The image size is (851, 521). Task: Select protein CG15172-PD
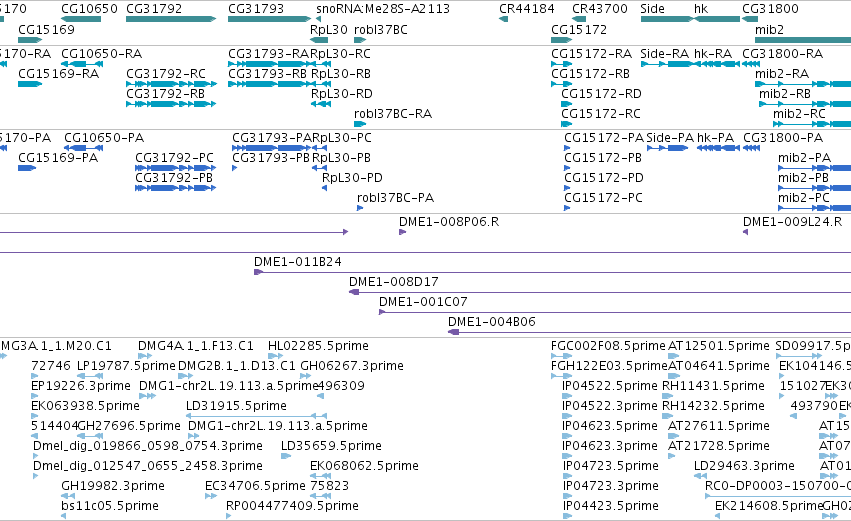[x=604, y=178]
